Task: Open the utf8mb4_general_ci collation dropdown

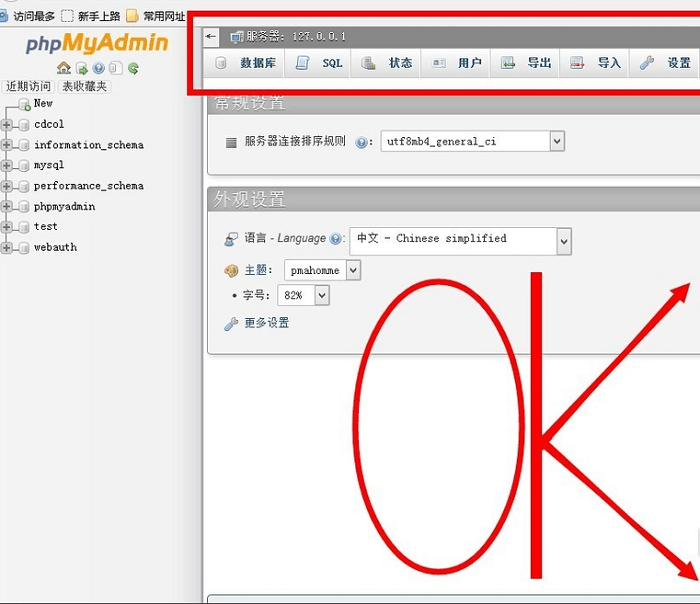Action: (472, 142)
